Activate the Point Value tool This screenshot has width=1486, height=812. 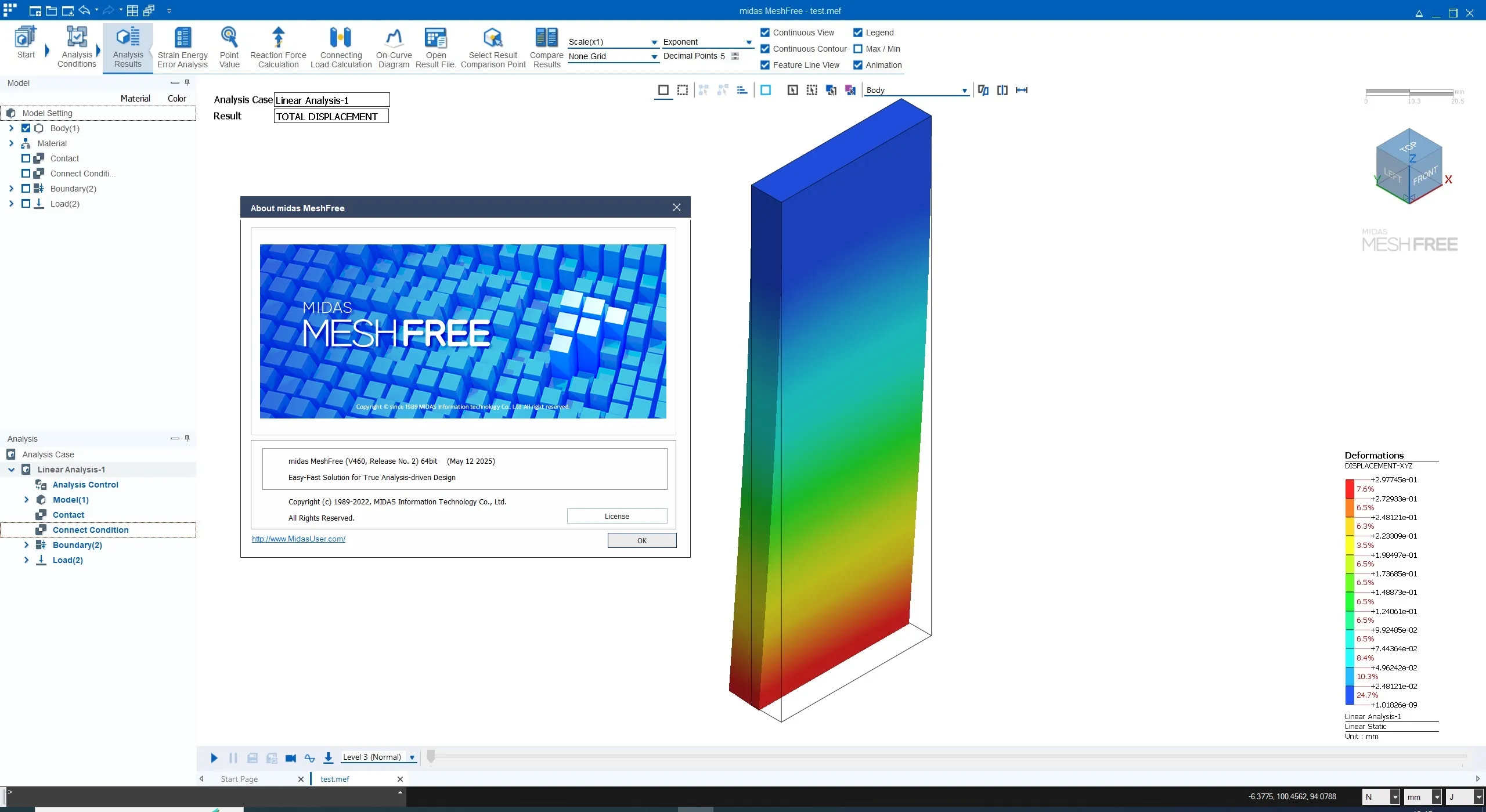click(x=229, y=48)
